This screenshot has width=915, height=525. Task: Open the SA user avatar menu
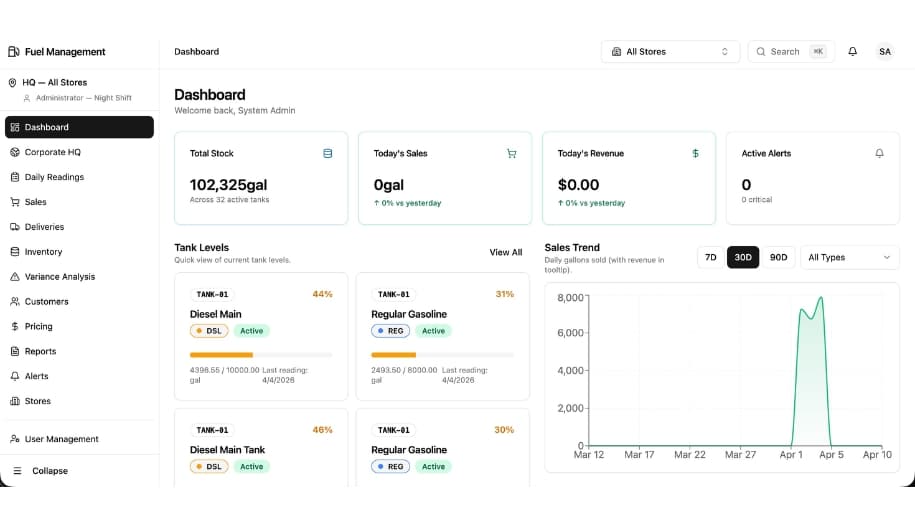click(885, 51)
